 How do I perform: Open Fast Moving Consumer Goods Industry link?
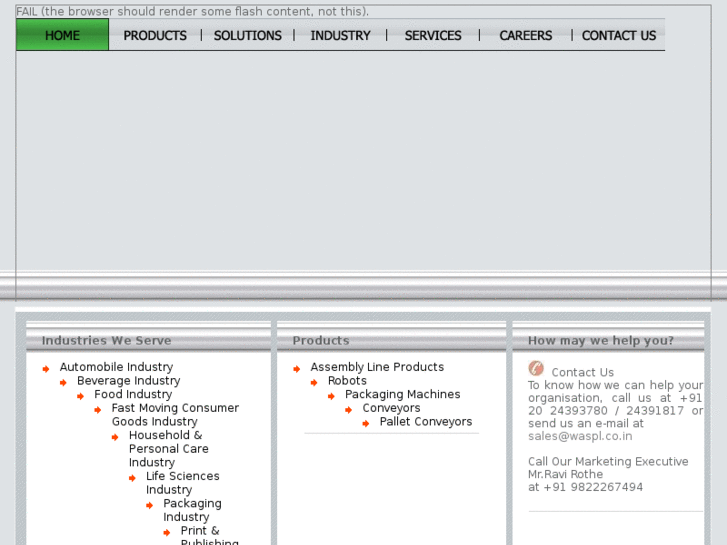pos(175,415)
